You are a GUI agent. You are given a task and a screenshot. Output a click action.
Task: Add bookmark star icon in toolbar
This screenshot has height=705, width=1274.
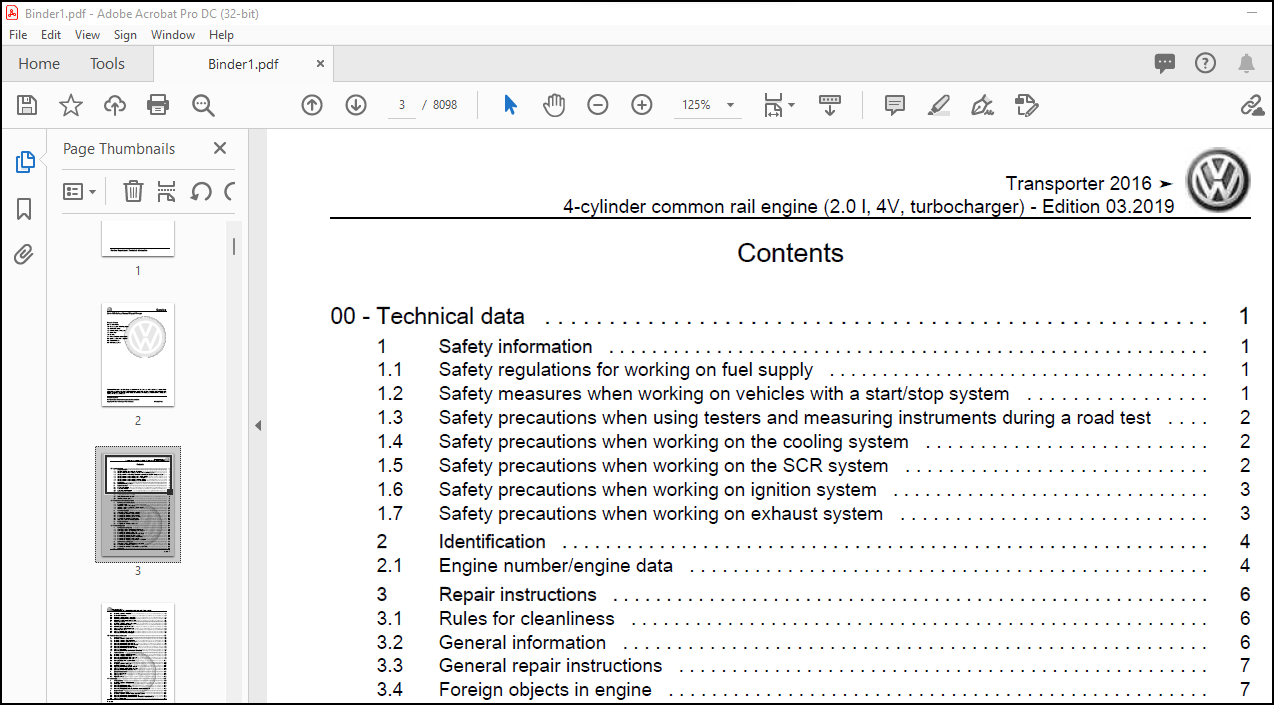(x=71, y=105)
